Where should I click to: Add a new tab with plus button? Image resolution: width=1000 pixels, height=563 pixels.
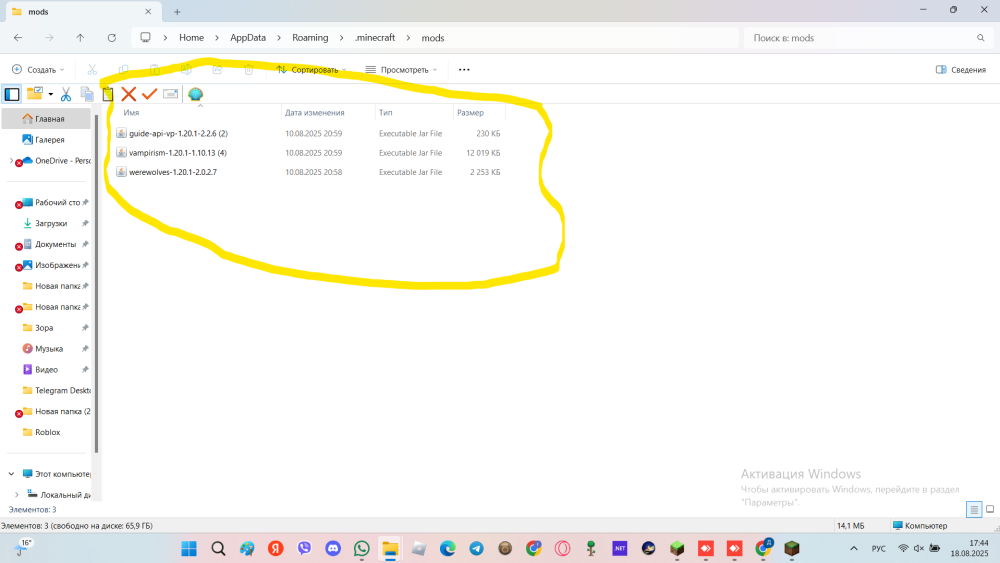coord(177,11)
